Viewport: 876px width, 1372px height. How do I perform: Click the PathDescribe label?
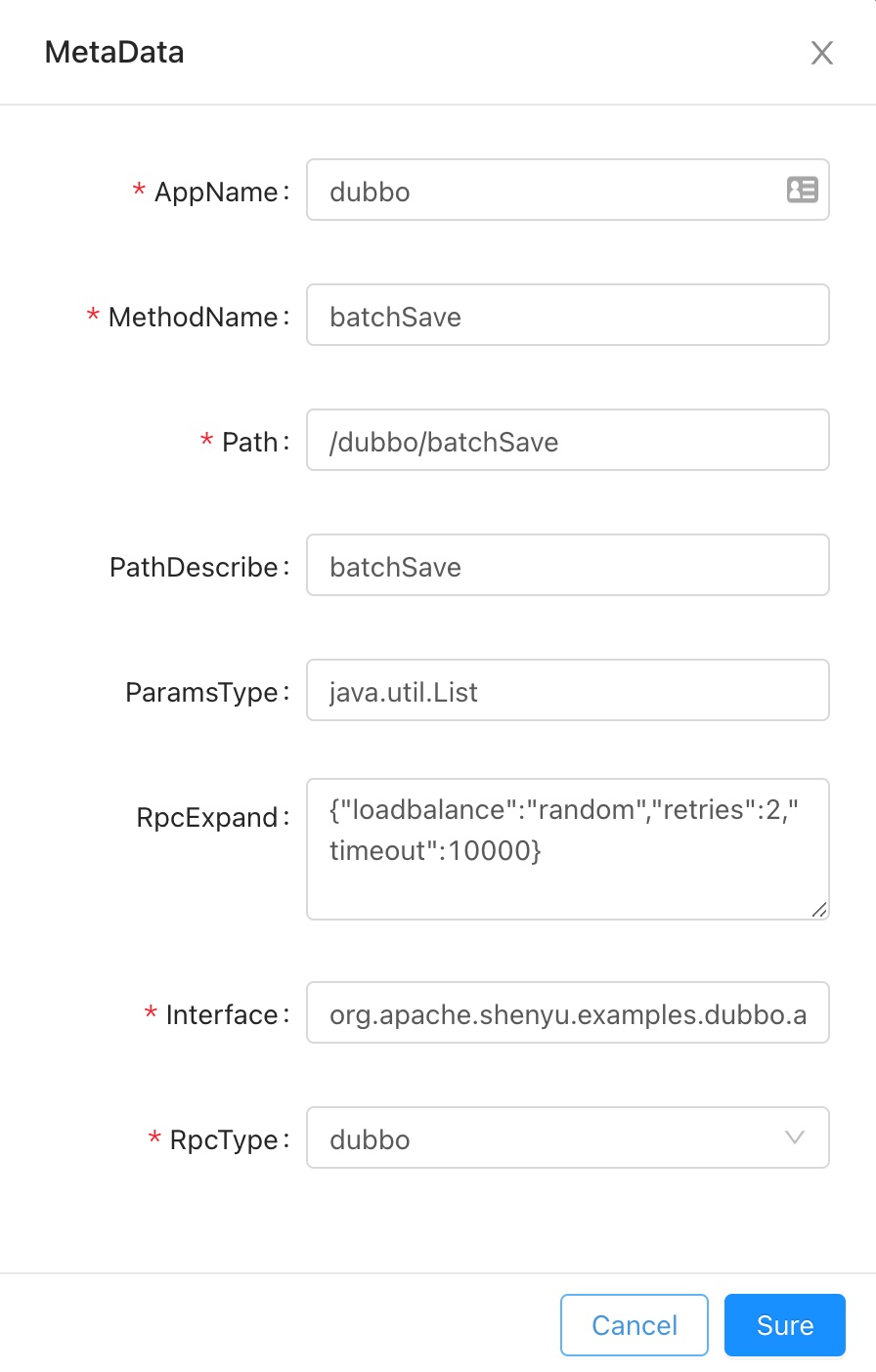pos(194,567)
